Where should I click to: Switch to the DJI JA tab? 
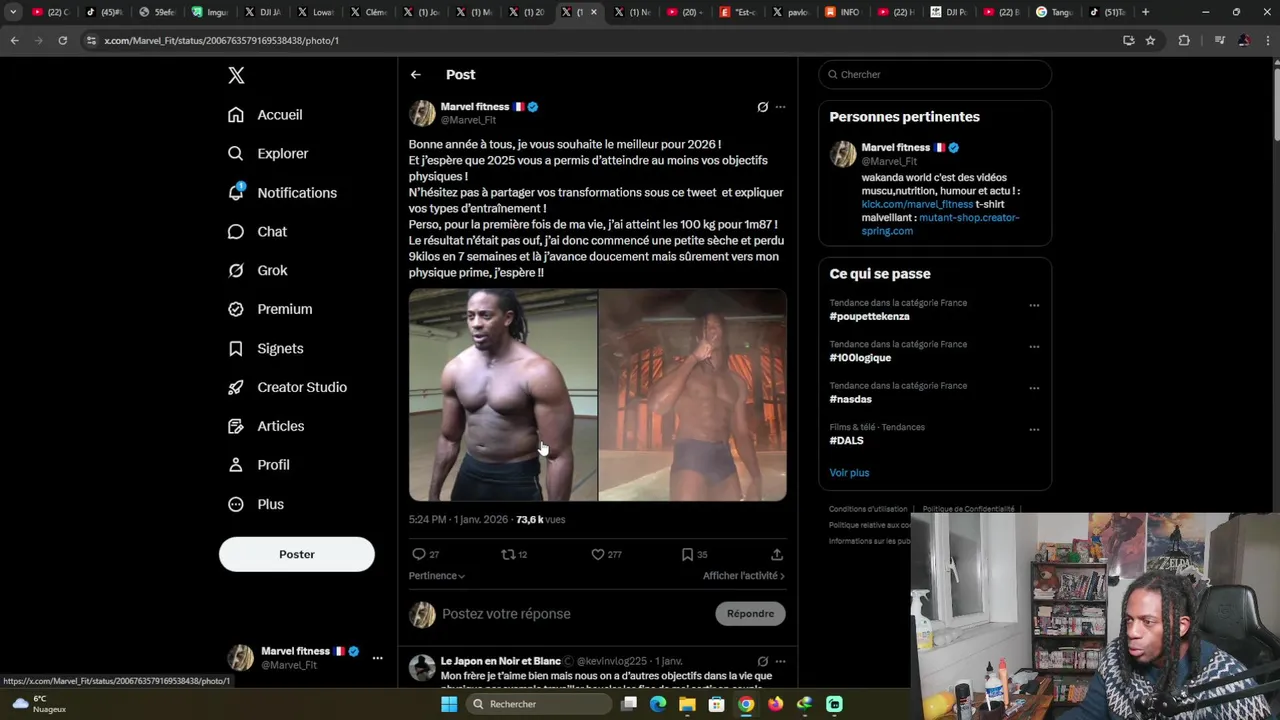(262, 12)
